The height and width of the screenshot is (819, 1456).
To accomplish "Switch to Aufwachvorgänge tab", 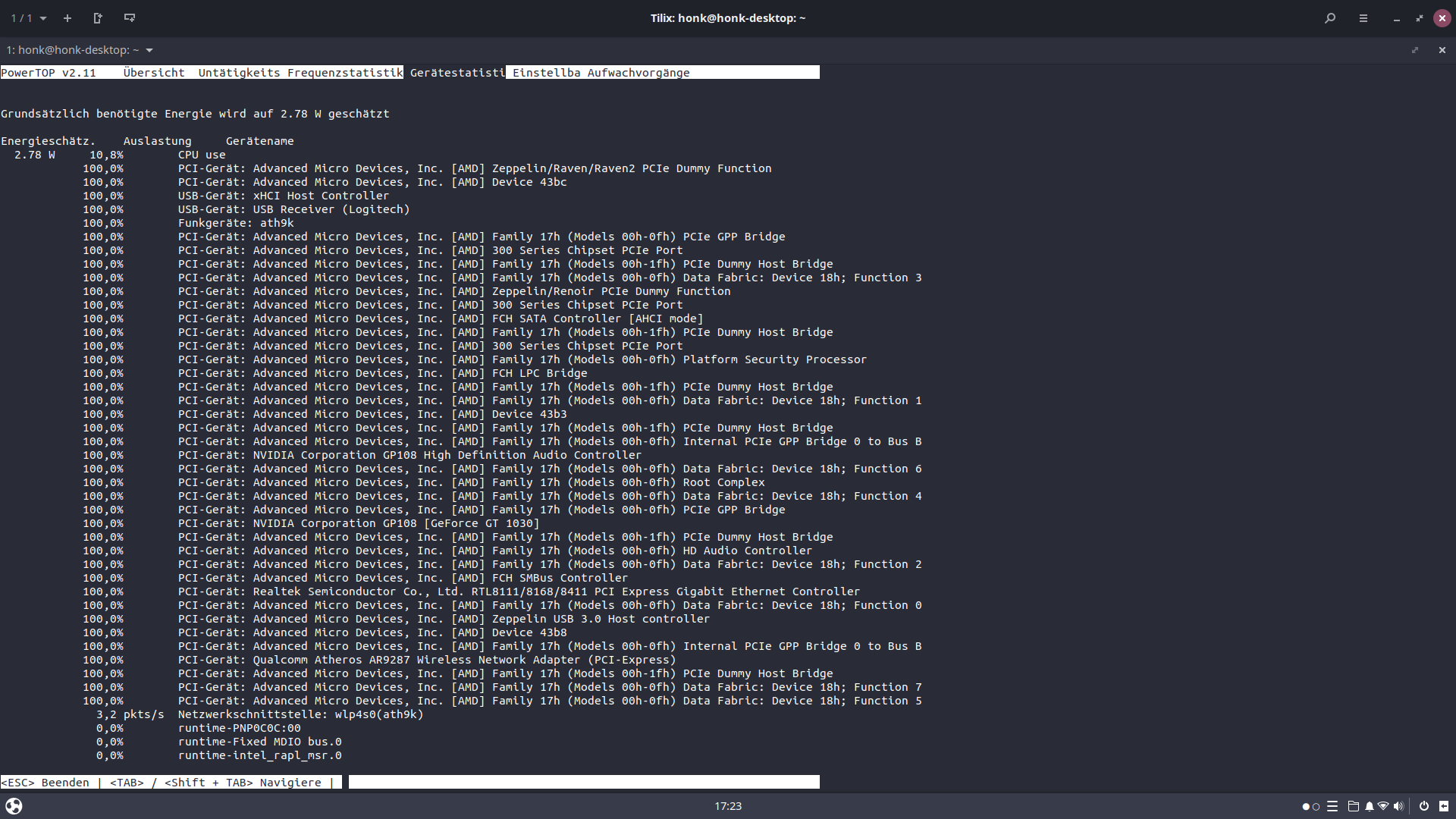I will 639,73.
